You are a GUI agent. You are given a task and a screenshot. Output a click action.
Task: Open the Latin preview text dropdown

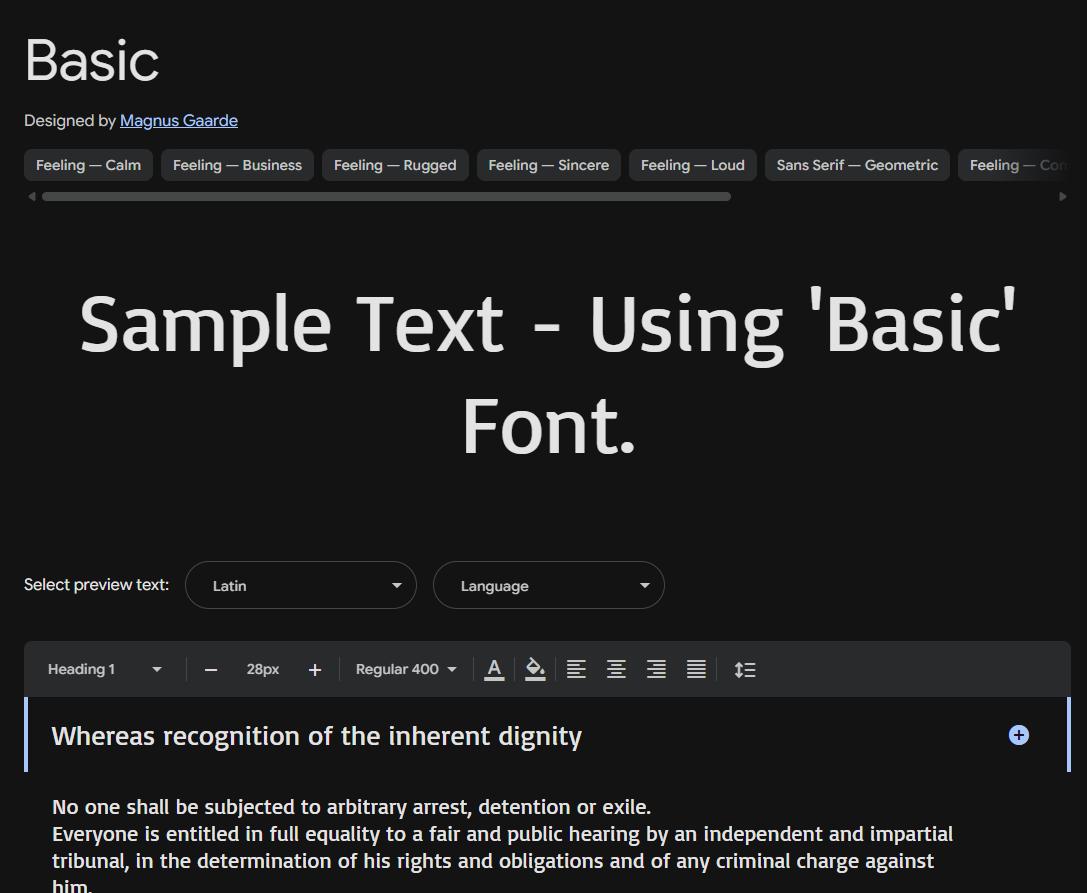click(301, 585)
